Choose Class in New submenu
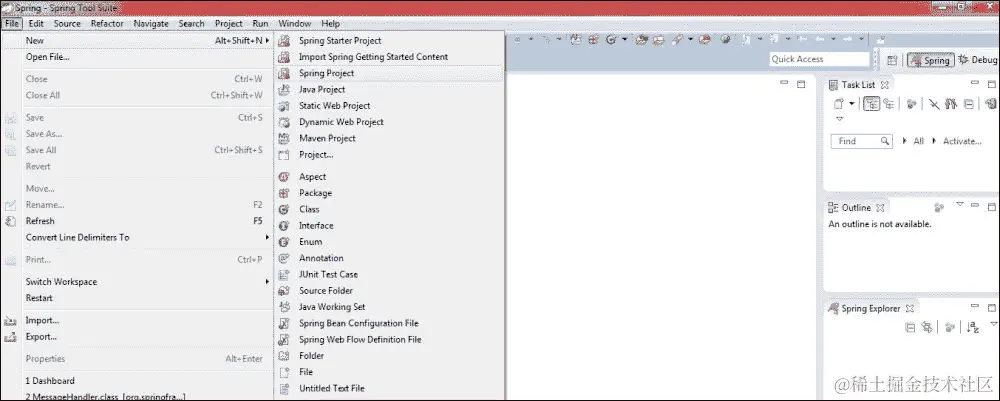This screenshot has height=401, width=1000. [x=390, y=209]
